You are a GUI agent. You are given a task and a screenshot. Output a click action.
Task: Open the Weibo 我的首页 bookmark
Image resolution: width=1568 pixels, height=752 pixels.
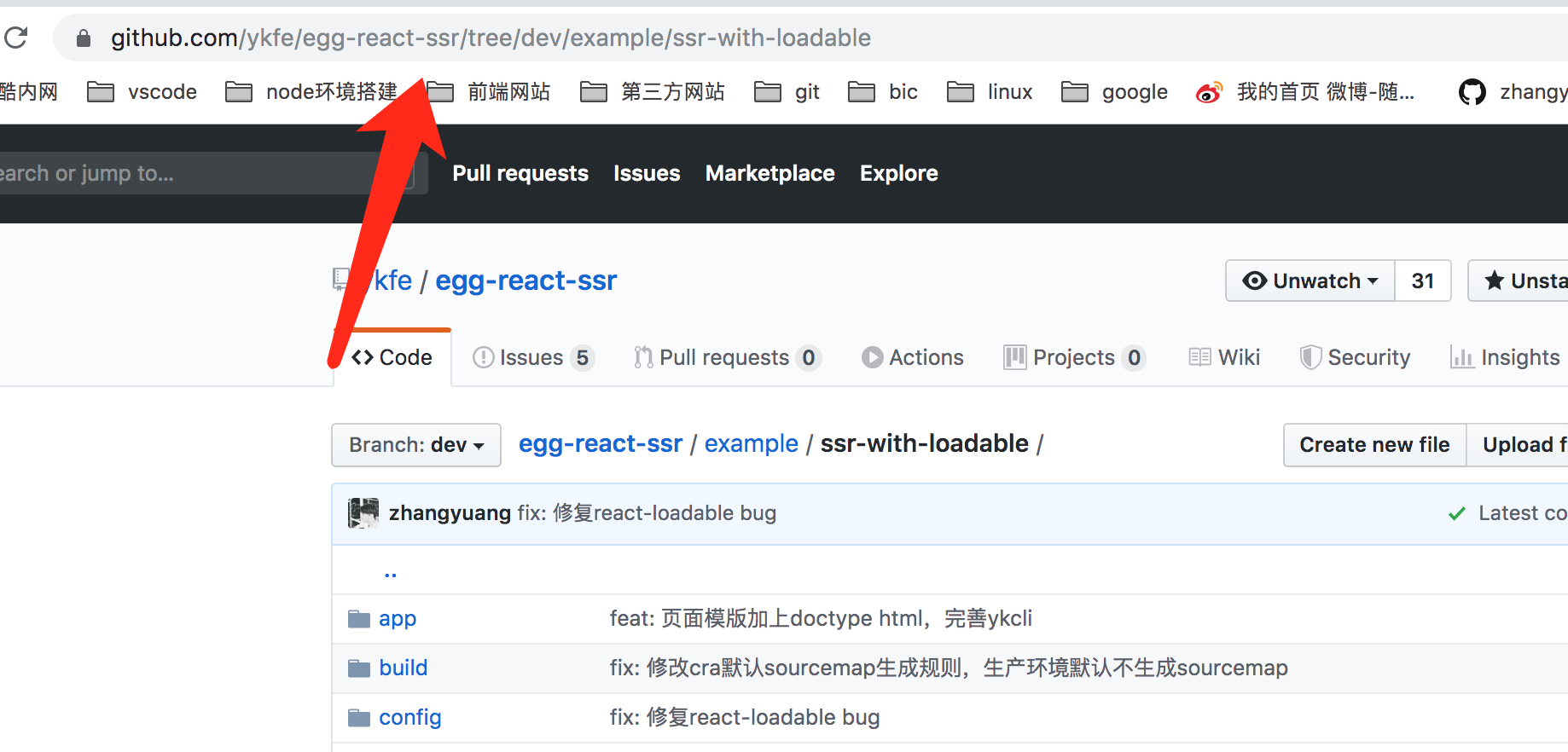point(1305,91)
